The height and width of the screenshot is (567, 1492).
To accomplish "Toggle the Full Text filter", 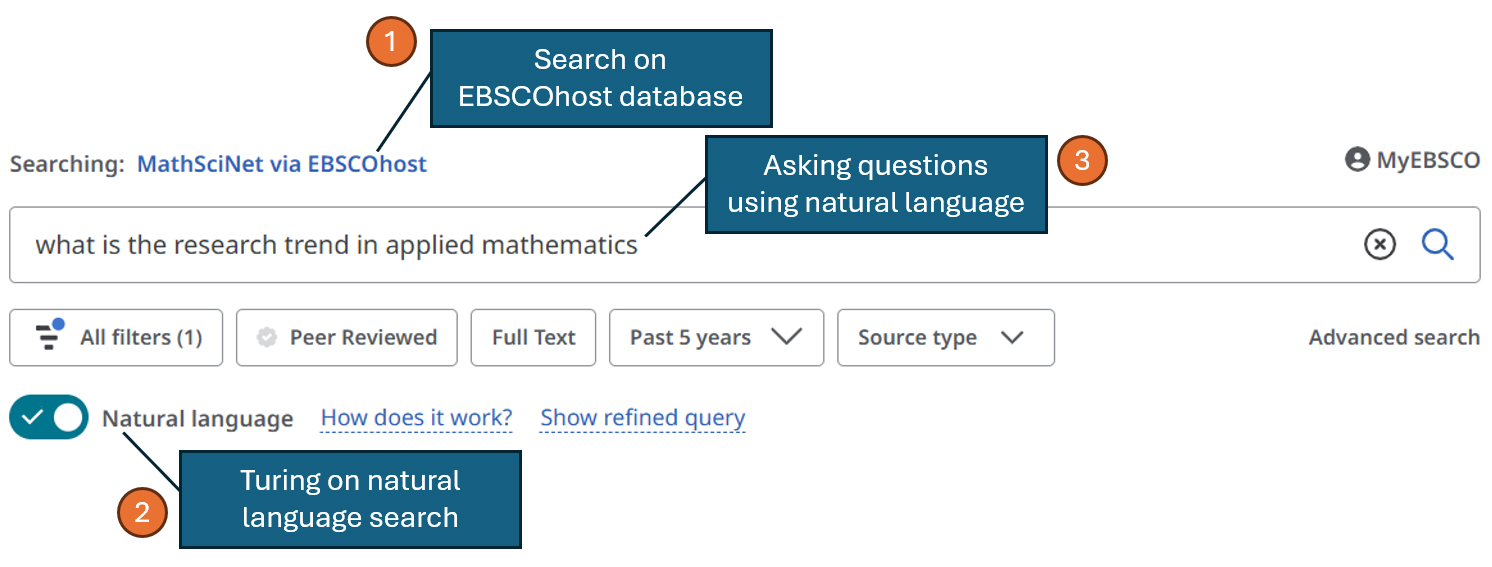I will (x=533, y=338).
